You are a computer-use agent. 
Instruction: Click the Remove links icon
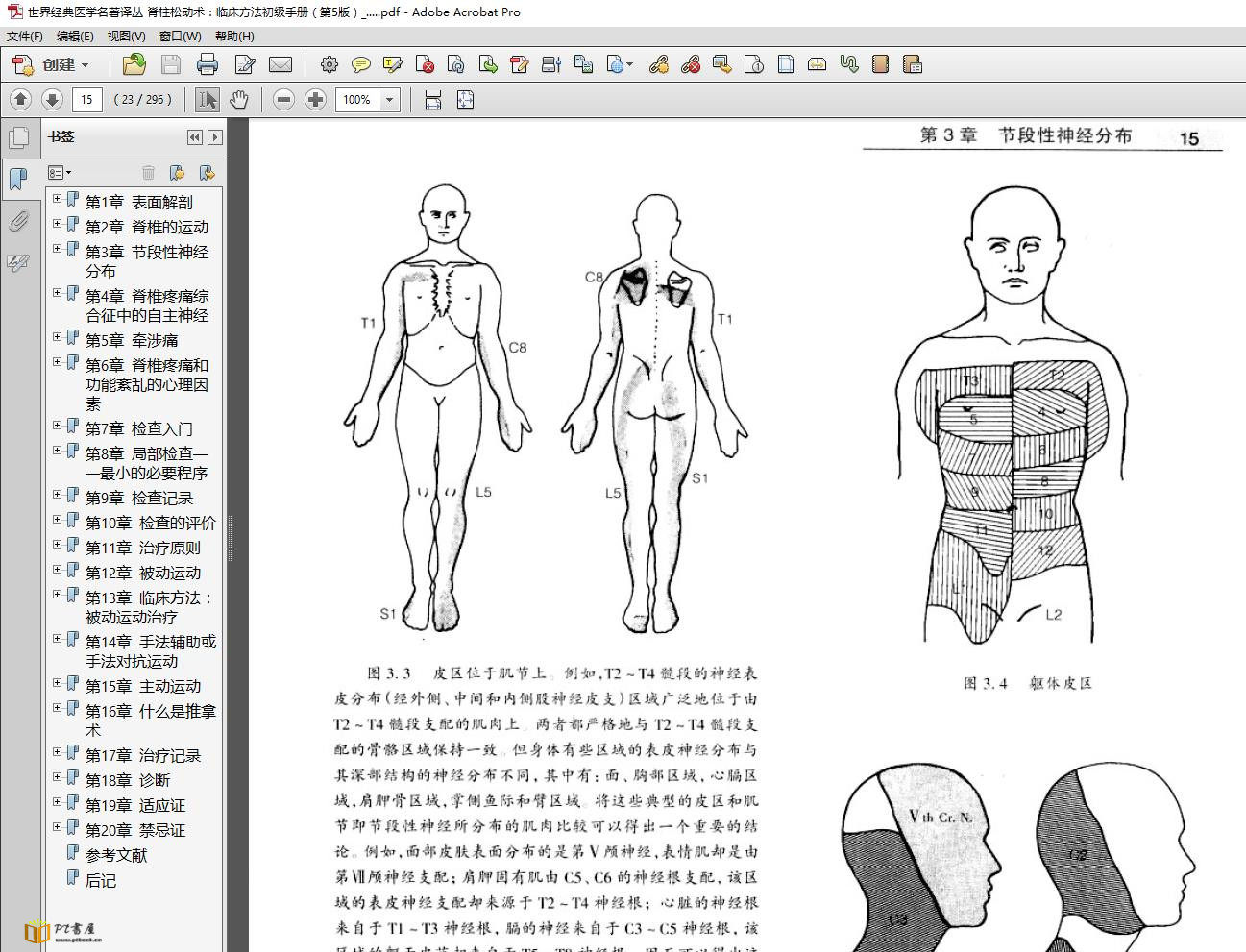(690, 65)
